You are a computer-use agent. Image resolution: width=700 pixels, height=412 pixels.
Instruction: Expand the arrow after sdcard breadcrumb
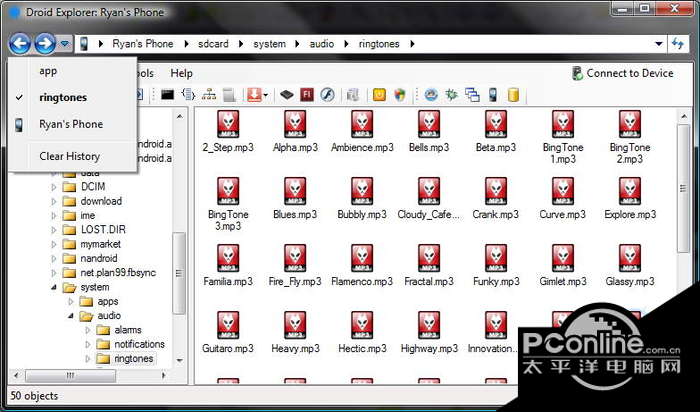coord(242,44)
